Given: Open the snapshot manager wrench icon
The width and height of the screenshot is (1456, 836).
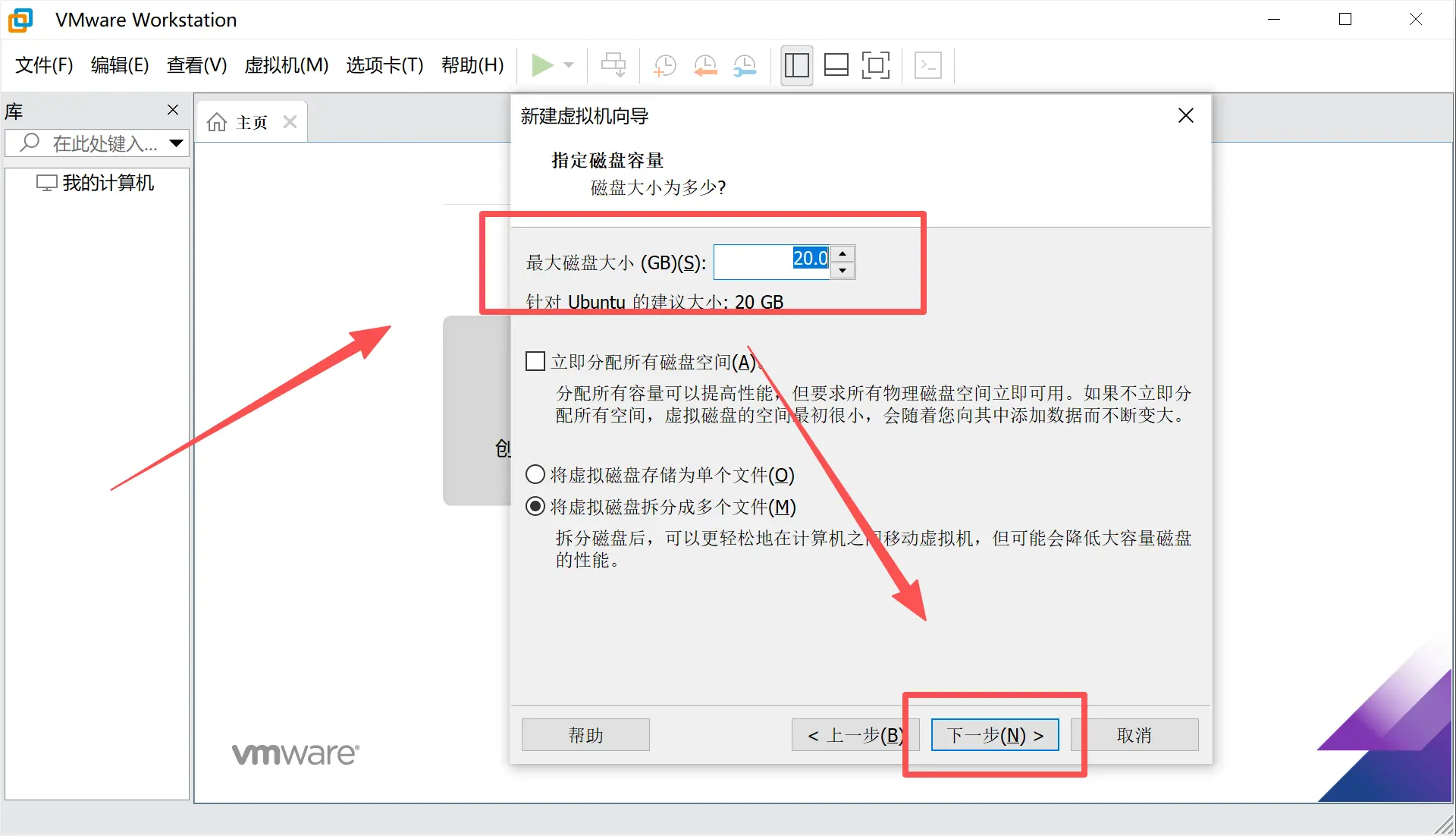Looking at the screenshot, I should (x=745, y=65).
